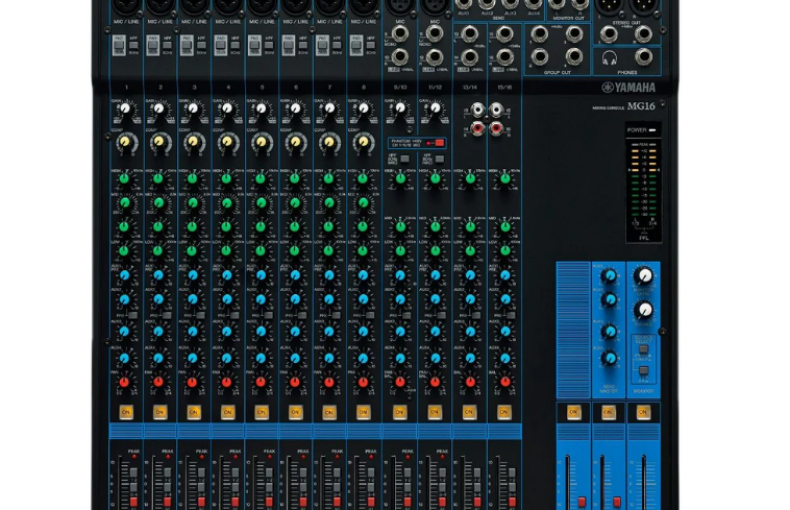Toggle the channel 15/16 ON button
Viewport: 790px width, 510px height.
point(504,412)
